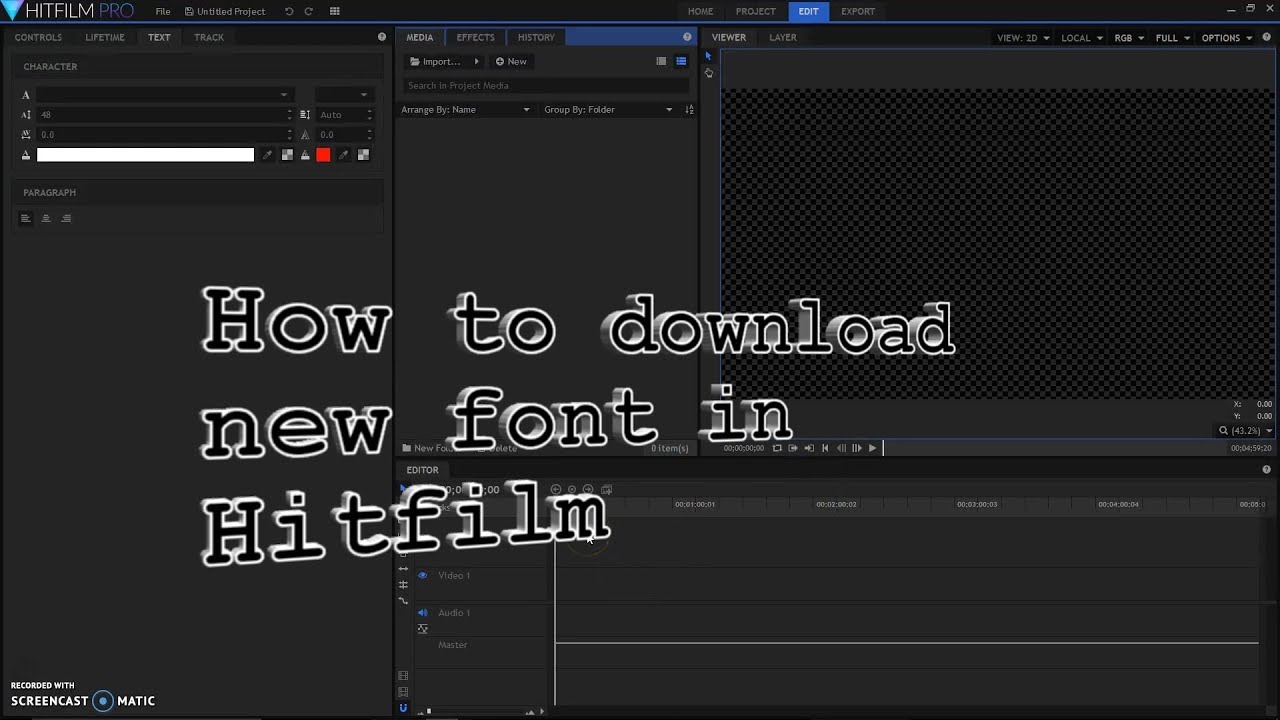
Task: Open the font family dropdown
Action: 165,94
